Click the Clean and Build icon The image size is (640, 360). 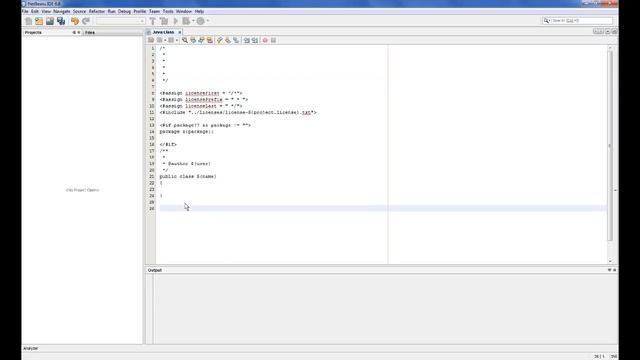pos(164,21)
